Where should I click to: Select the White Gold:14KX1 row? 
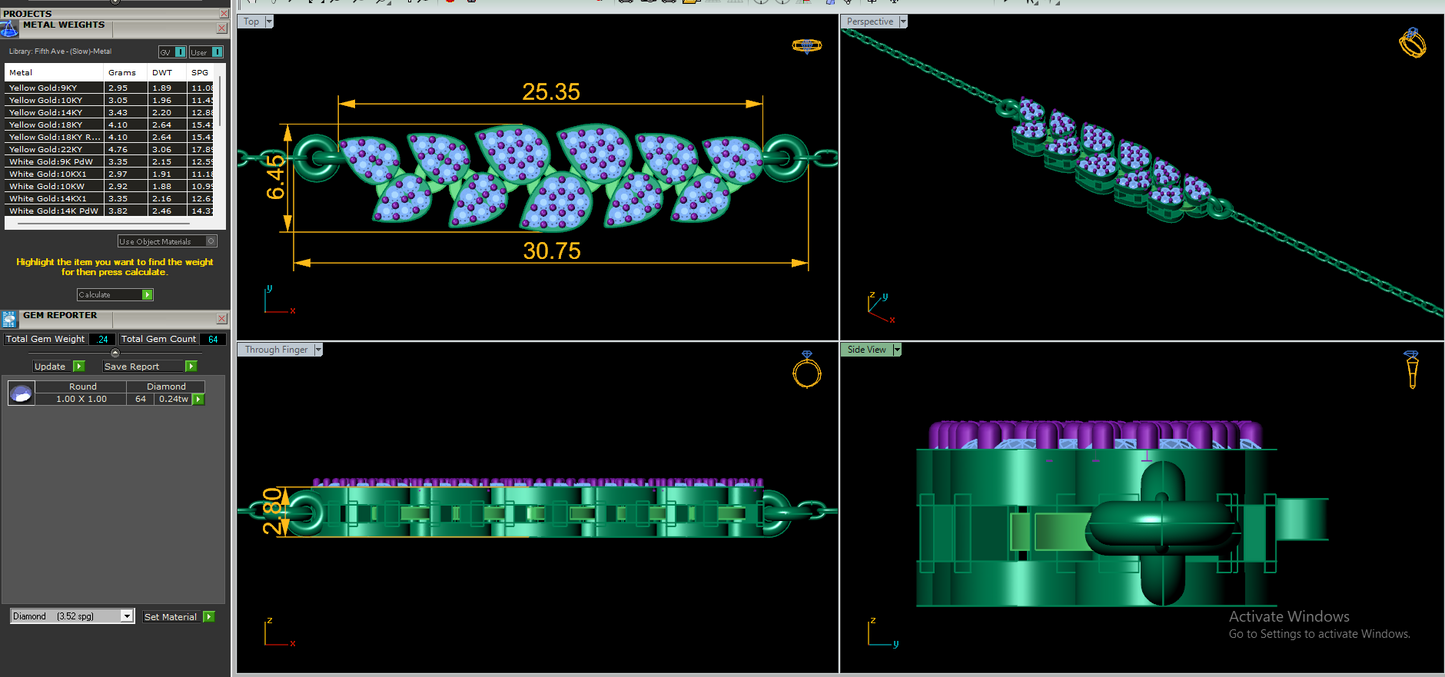[111, 199]
